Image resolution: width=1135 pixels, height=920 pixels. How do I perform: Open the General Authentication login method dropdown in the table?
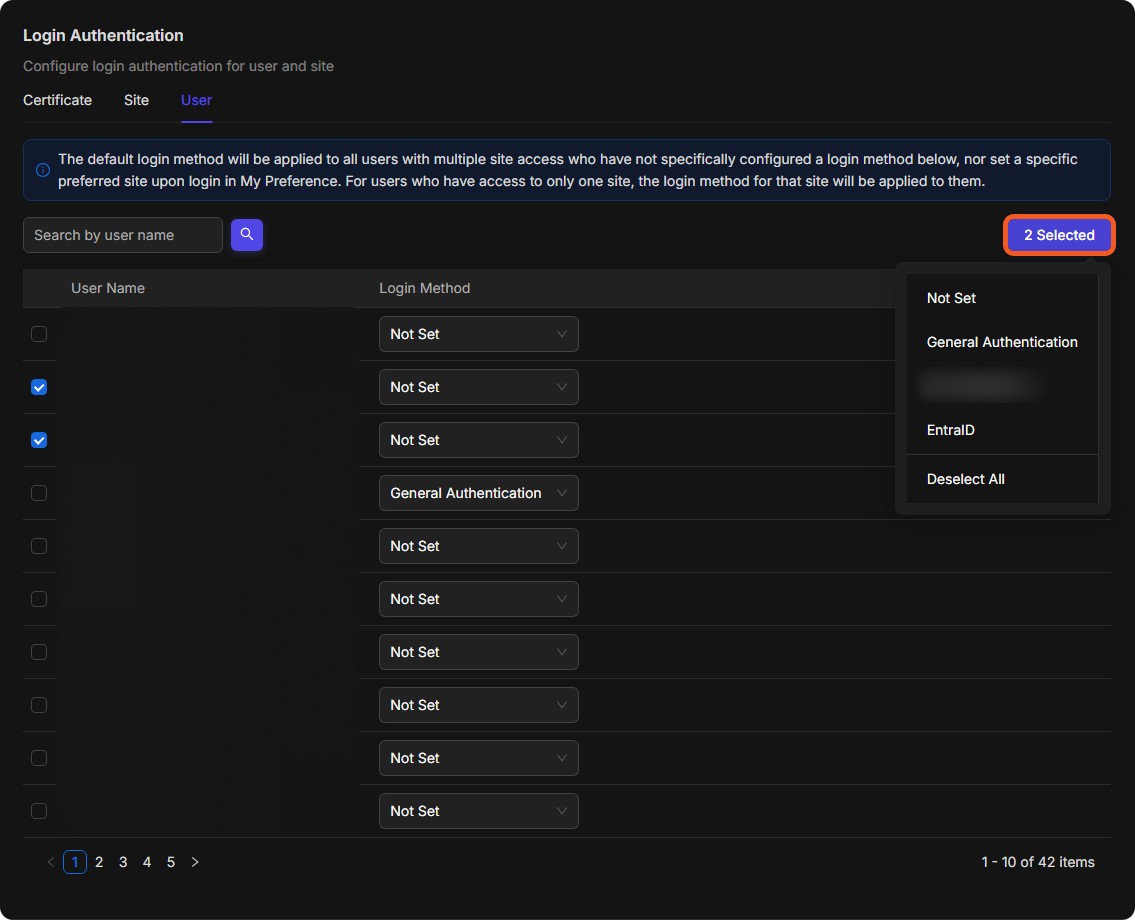(x=478, y=493)
